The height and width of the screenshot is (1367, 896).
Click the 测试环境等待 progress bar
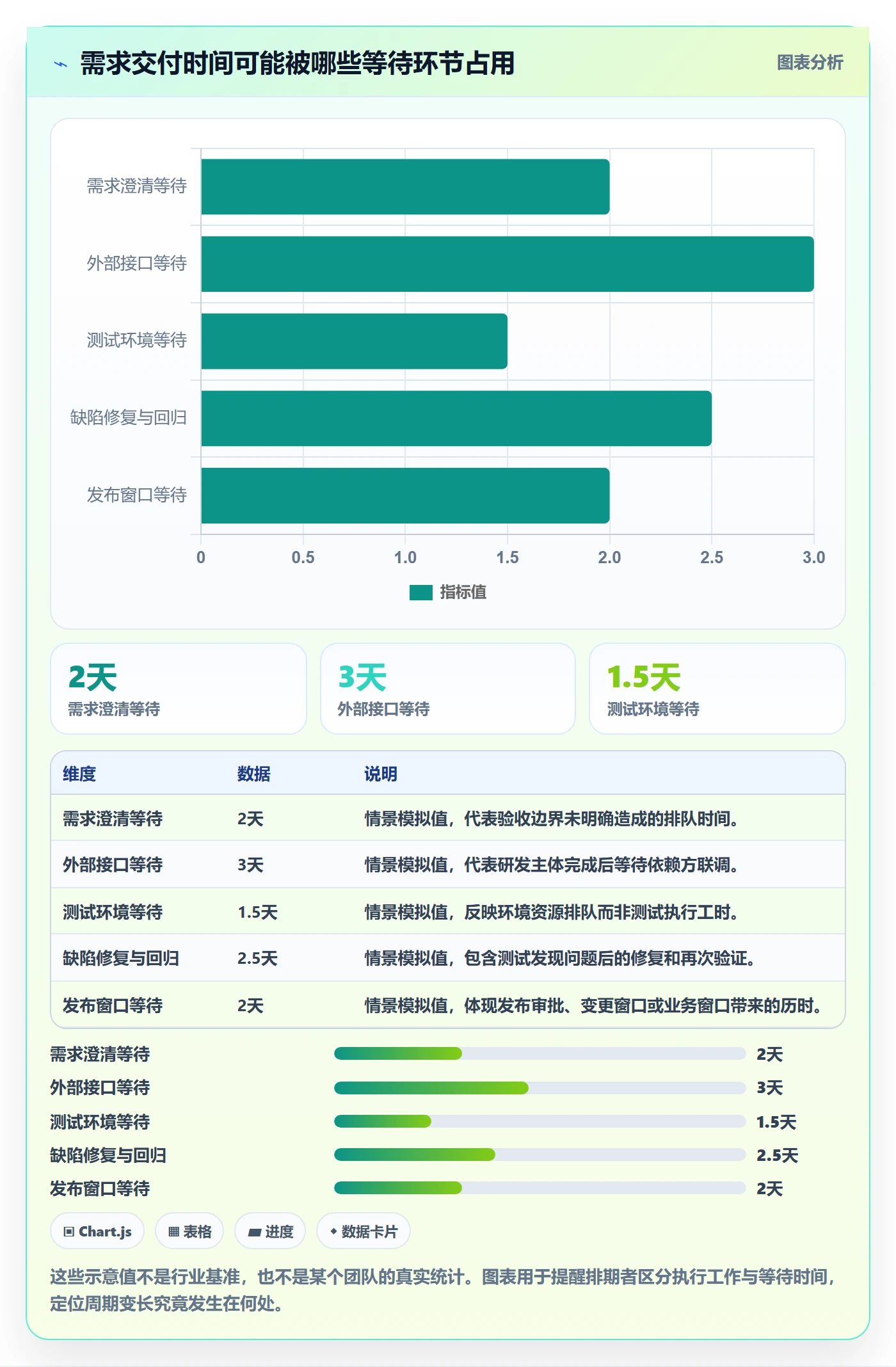[540, 1121]
